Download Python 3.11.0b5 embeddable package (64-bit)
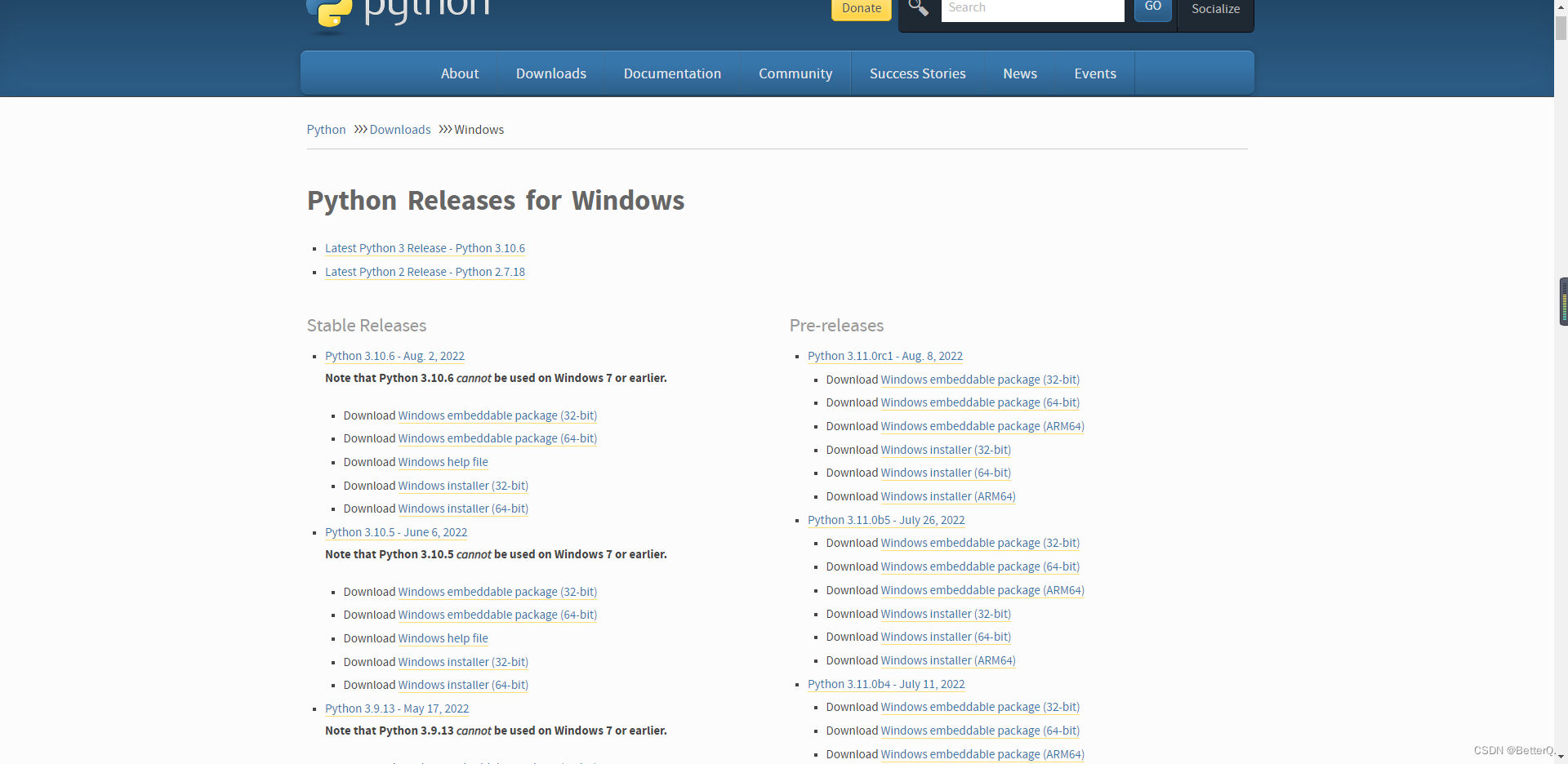 (x=980, y=566)
